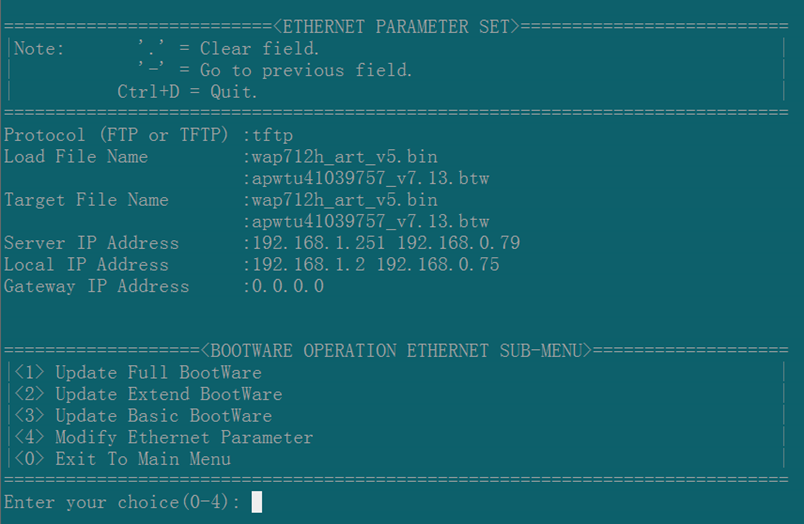Select Modify Ethernet Parameter entry
Viewport: 804px width, 524px height.
pyautogui.click(x=164, y=437)
